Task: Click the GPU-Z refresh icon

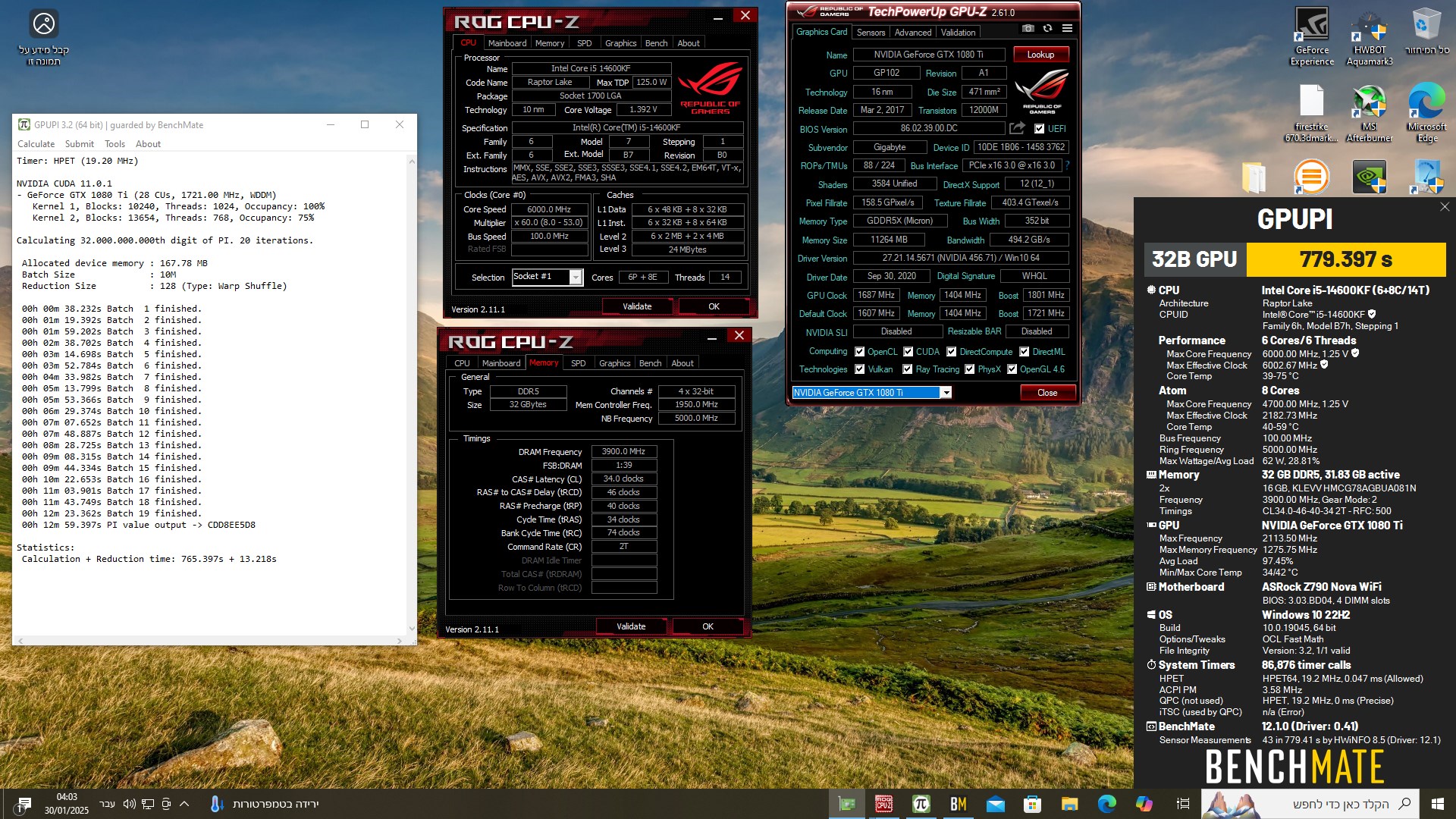Action: (x=1047, y=28)
